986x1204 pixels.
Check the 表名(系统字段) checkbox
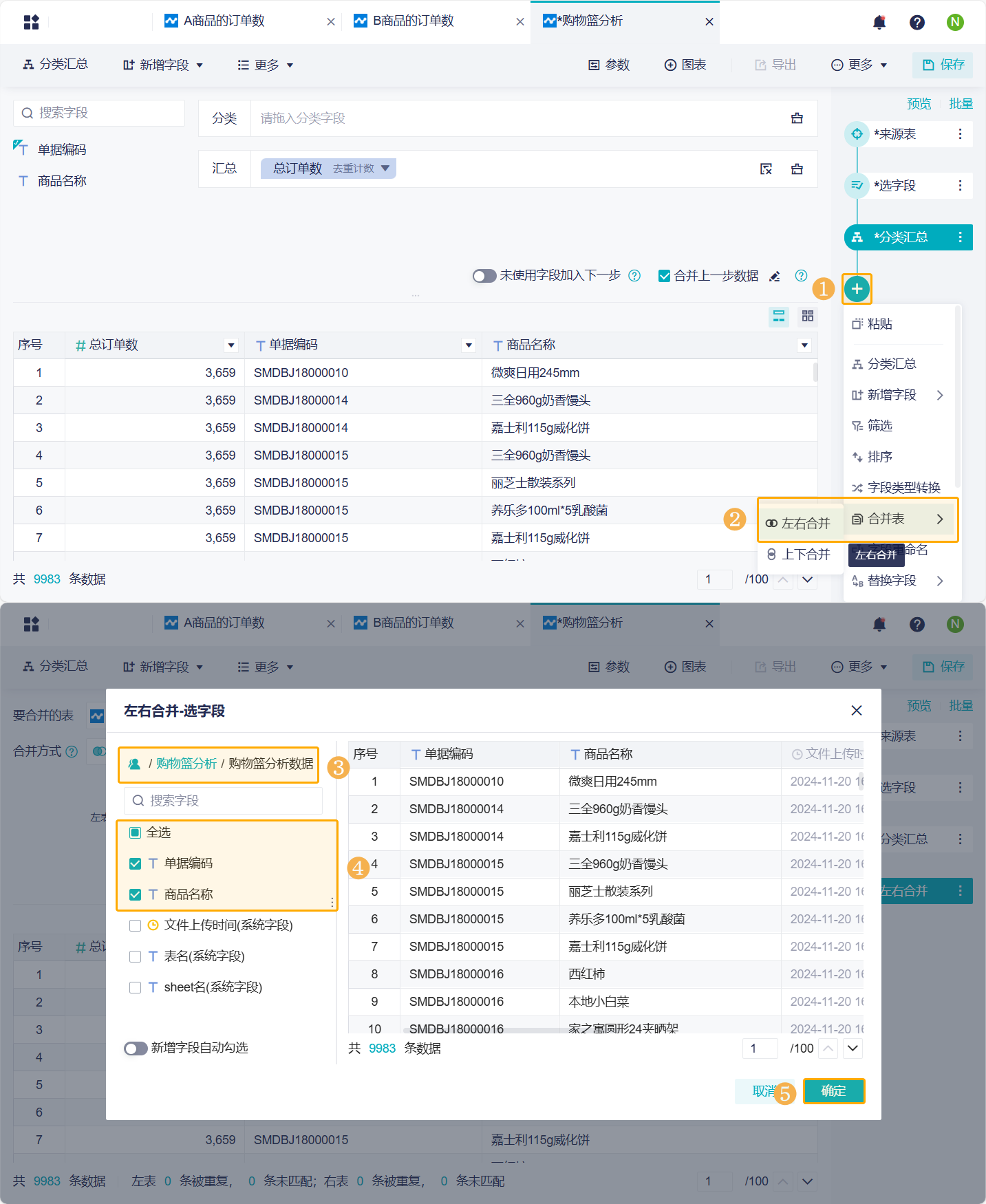(136, 956)
